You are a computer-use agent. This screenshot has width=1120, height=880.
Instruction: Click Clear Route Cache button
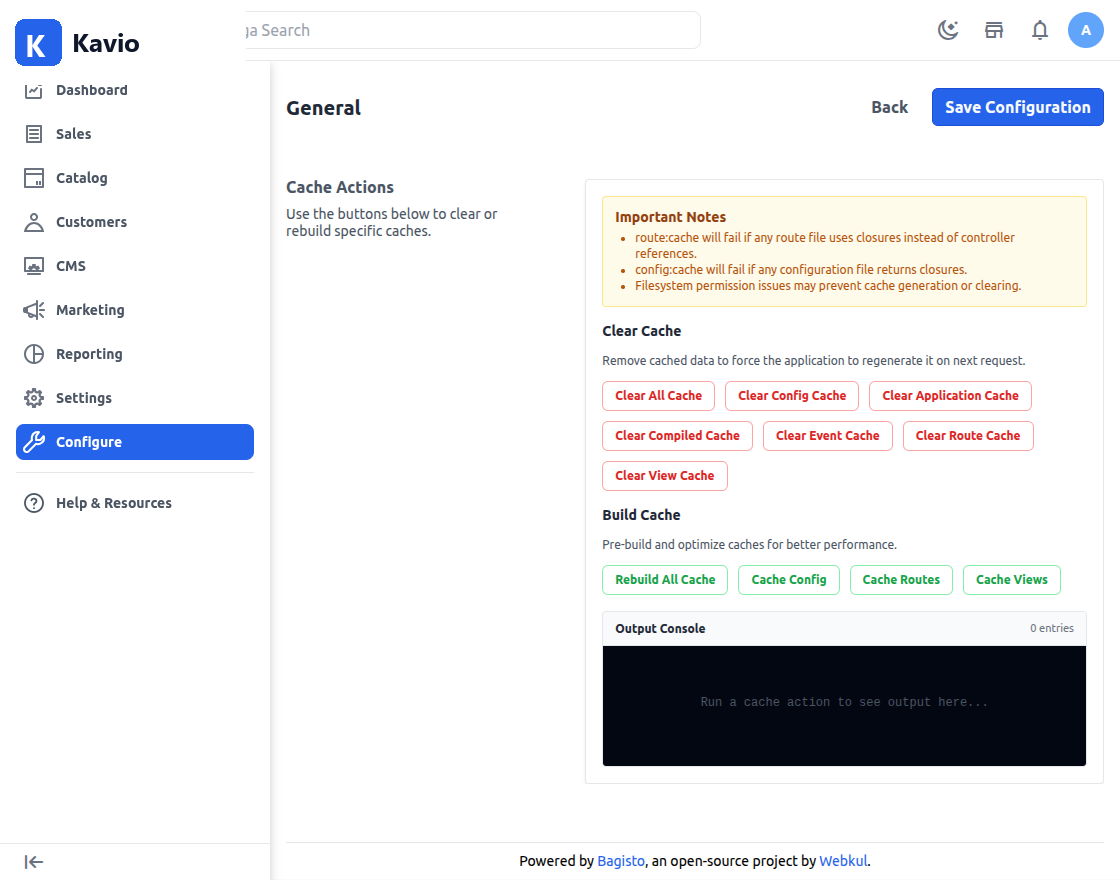(968, 436)
